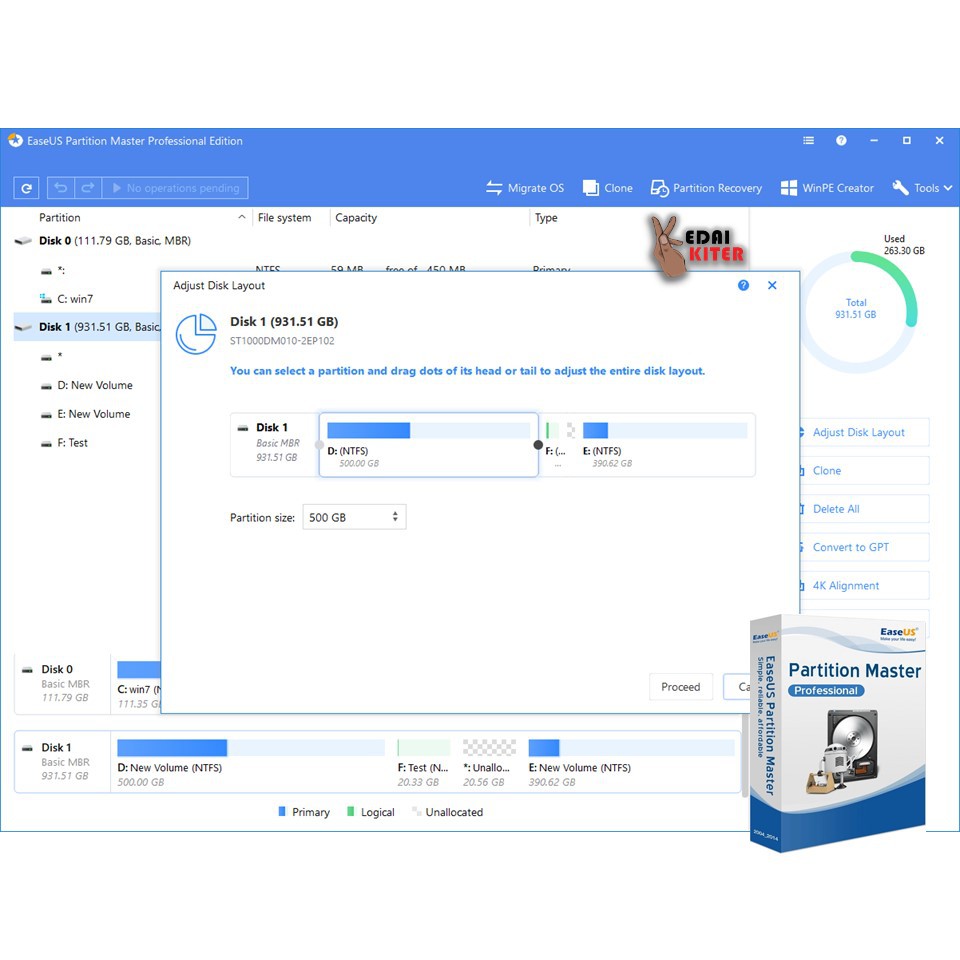The width and height of the screenshot is (960, 960).
Task: Click the Refresh icon in the toolbar
Action: [x=27, y=188]
